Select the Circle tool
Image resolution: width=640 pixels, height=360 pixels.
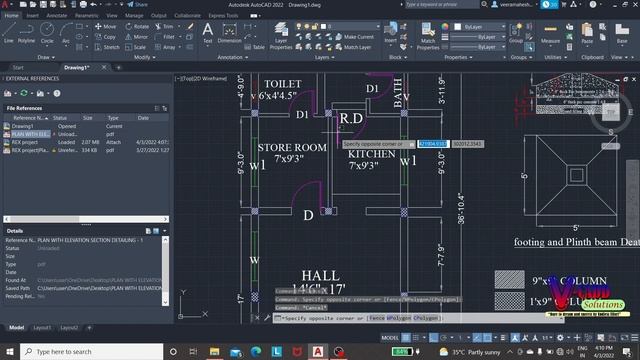click(47, 33)
